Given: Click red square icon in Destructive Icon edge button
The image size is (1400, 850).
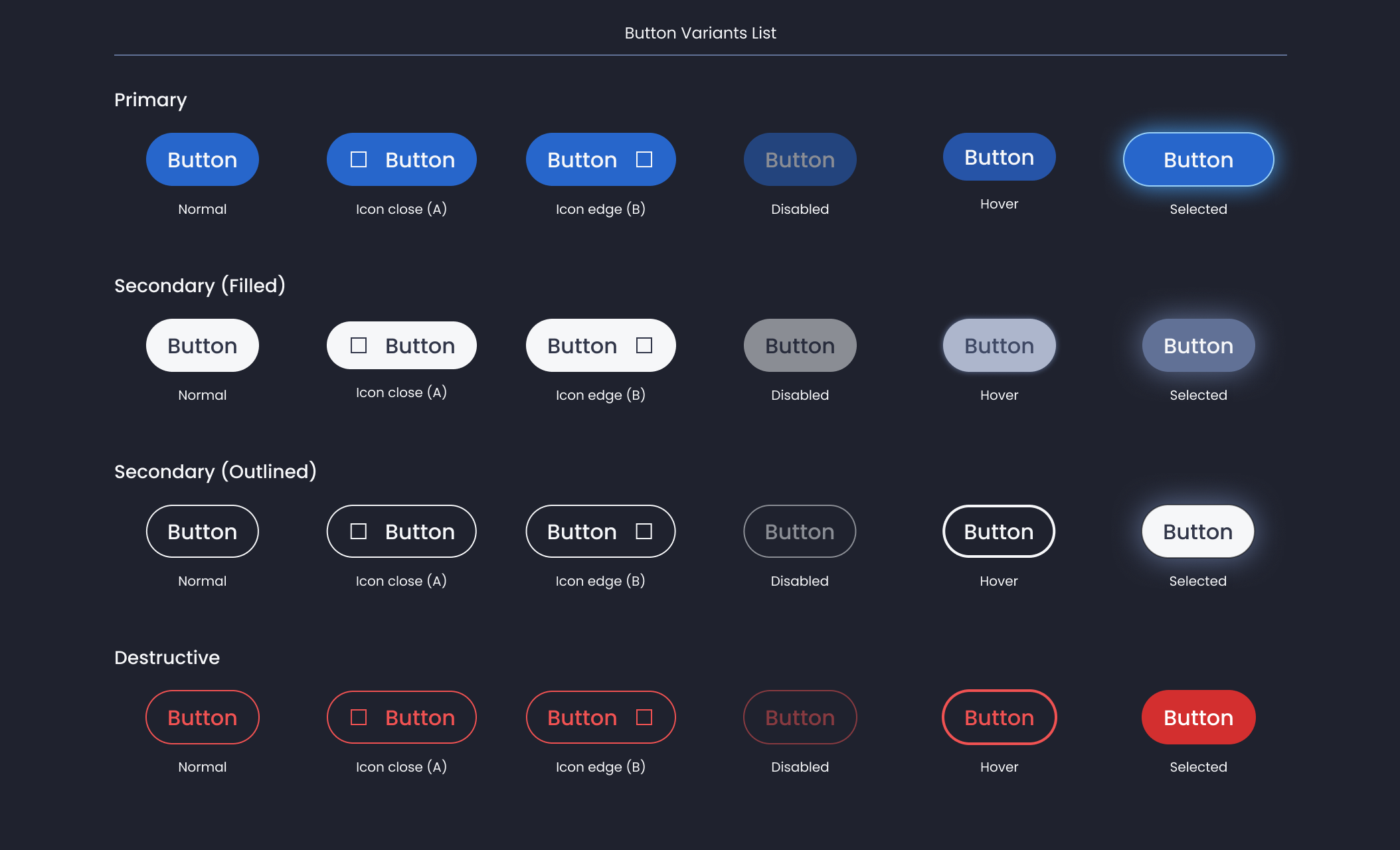Looking at the screenshot, I should 644,717.
